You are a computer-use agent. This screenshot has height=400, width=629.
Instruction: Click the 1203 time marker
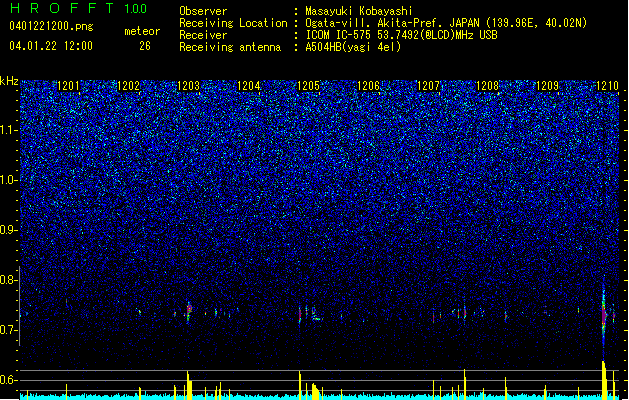189,86
